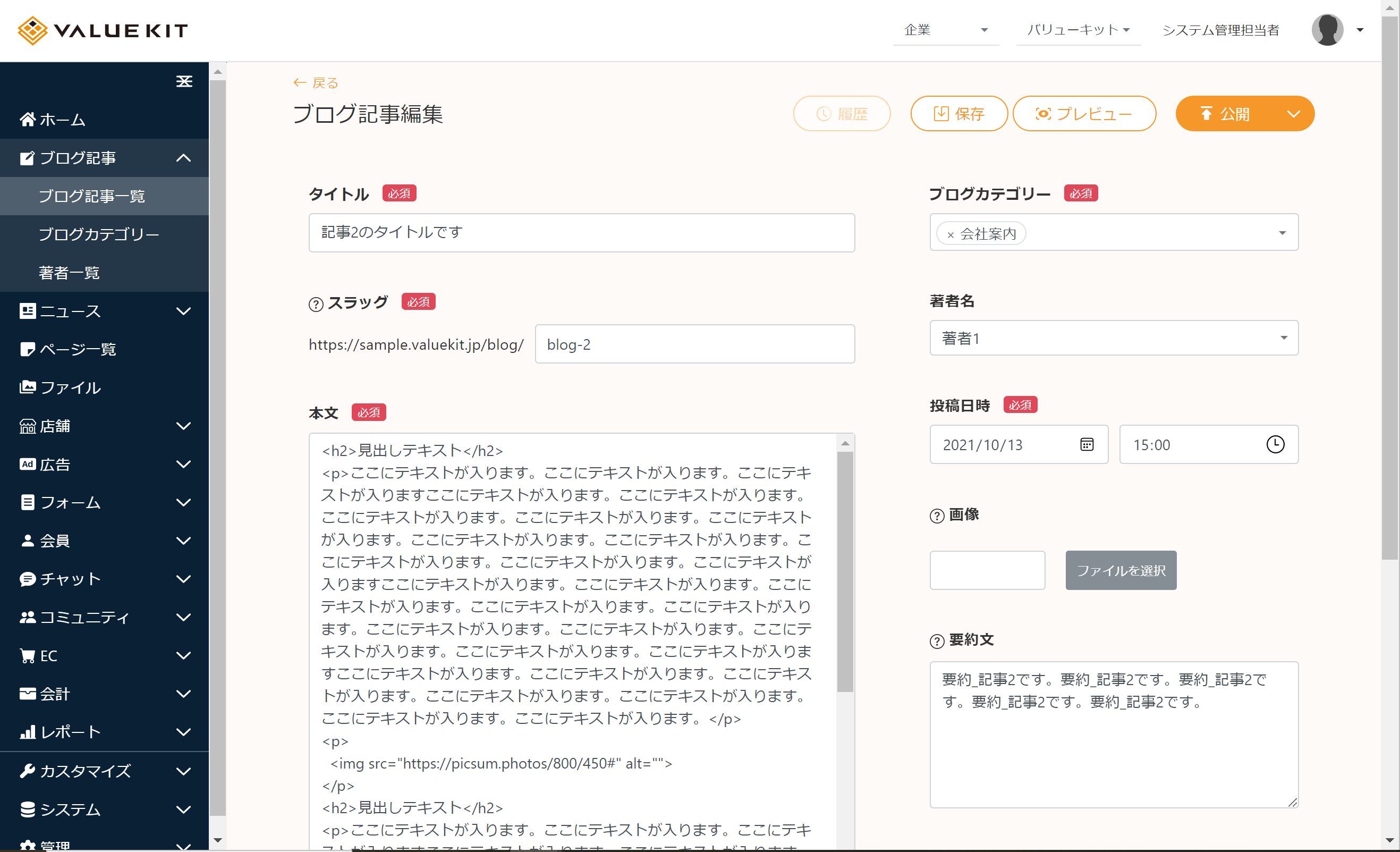Image resolution: width=1400 pixels, height=852 pixels.
Task: Collapse the sidebar with the top toggle icon
Action: click(184, 81)
